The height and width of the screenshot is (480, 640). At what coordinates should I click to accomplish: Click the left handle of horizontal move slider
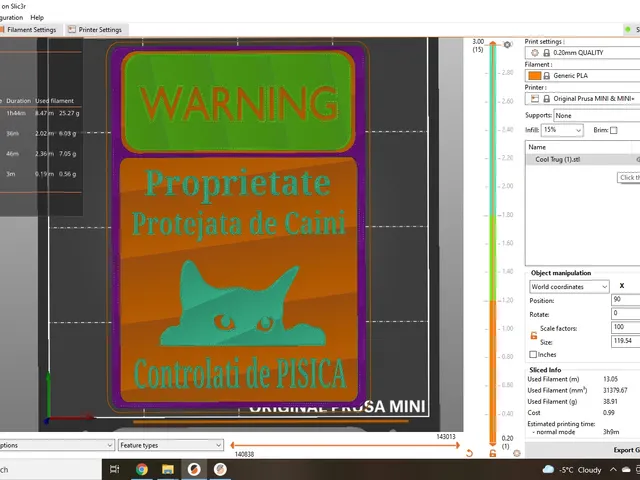point(232,445)
